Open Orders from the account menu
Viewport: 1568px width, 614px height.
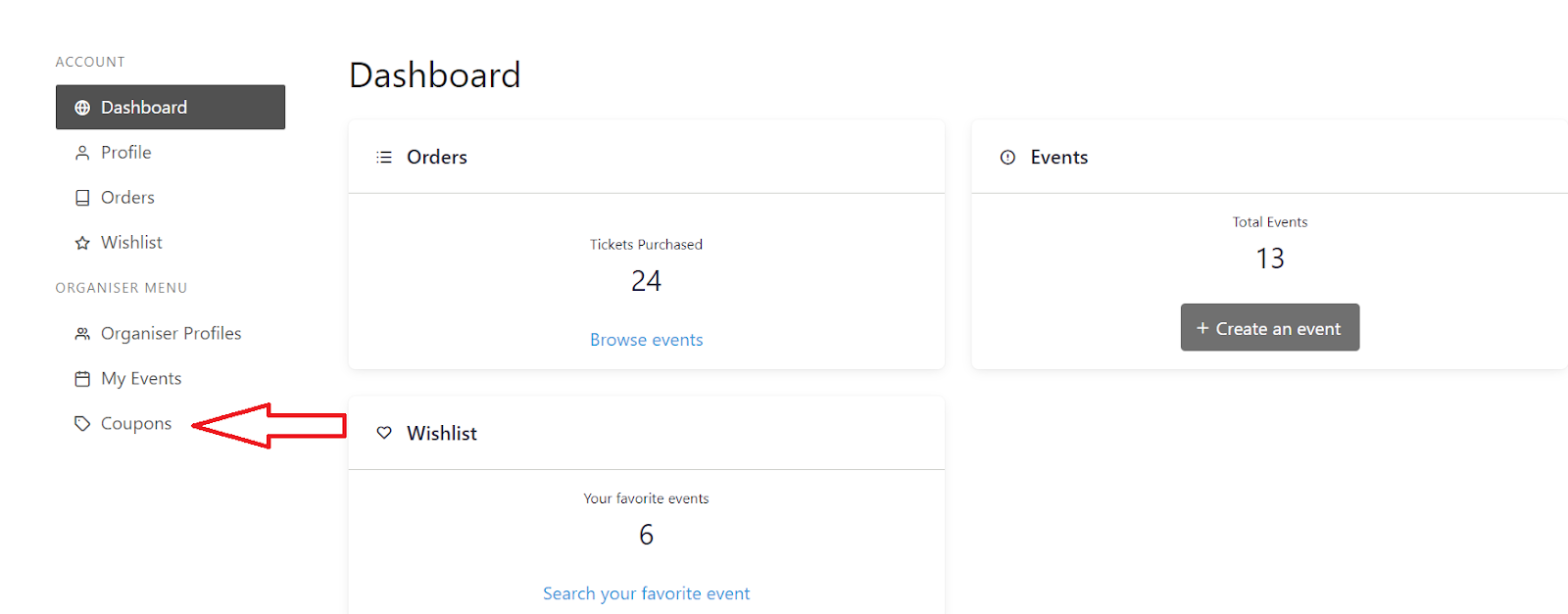127,198
